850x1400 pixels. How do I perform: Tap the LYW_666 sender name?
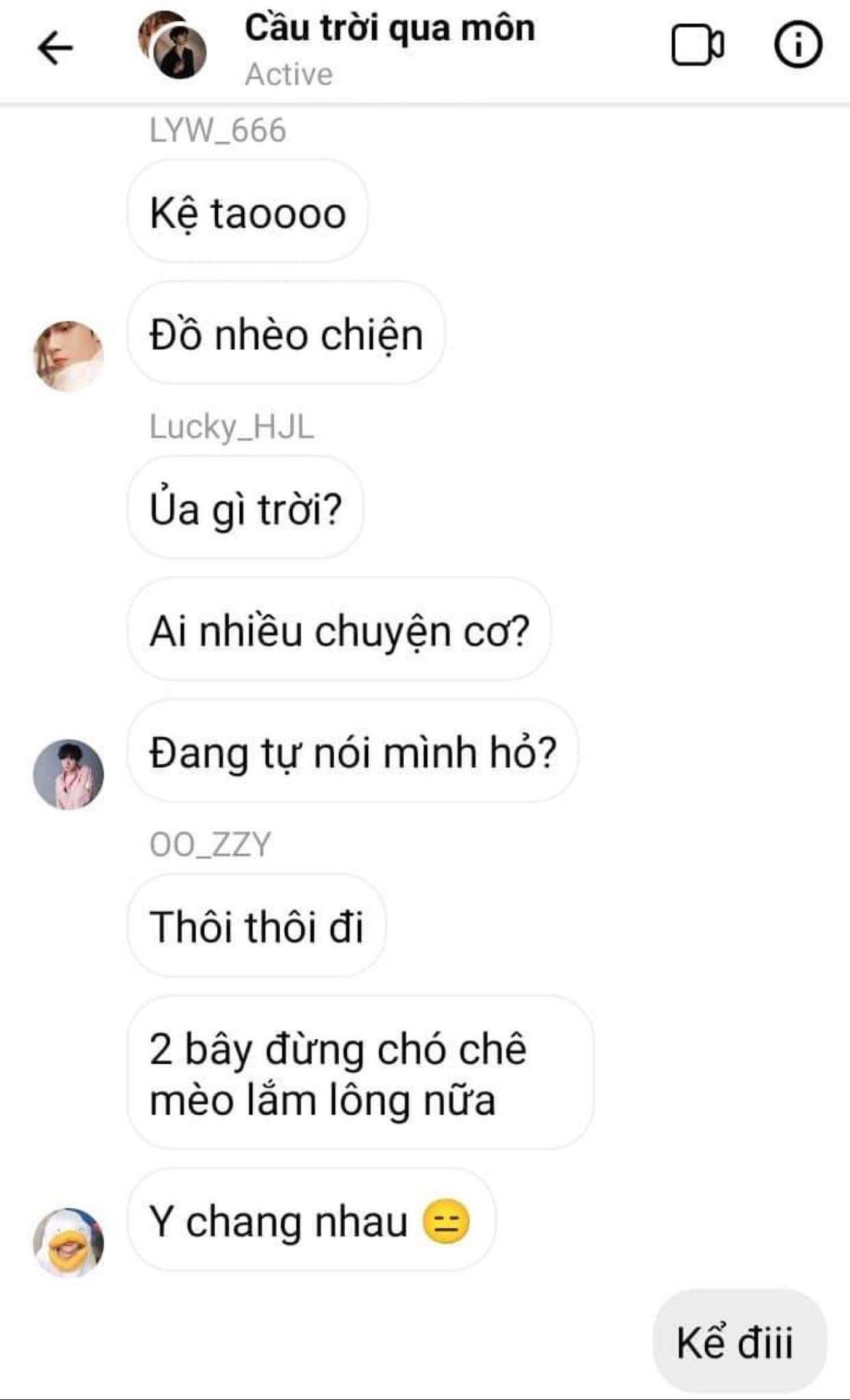[x=218, y=130]
